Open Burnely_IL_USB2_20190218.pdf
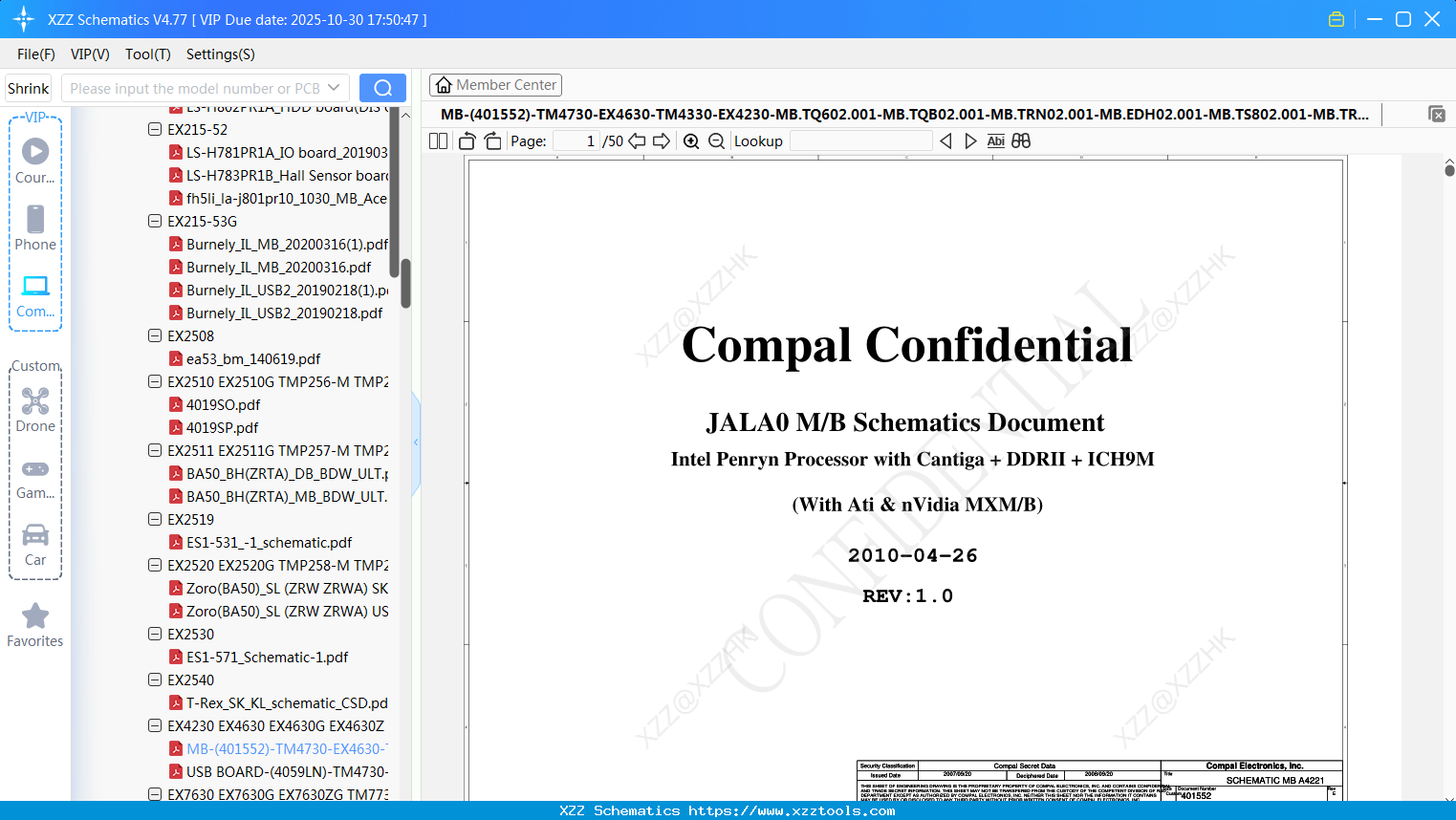 pos(285,313)
